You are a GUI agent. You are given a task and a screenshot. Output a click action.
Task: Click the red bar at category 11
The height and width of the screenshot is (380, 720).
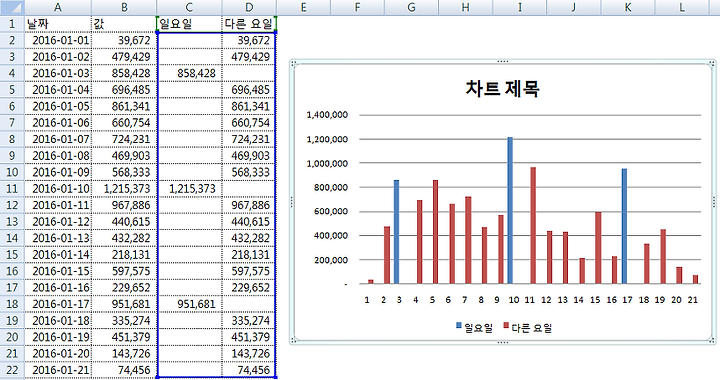coord(533,225)
